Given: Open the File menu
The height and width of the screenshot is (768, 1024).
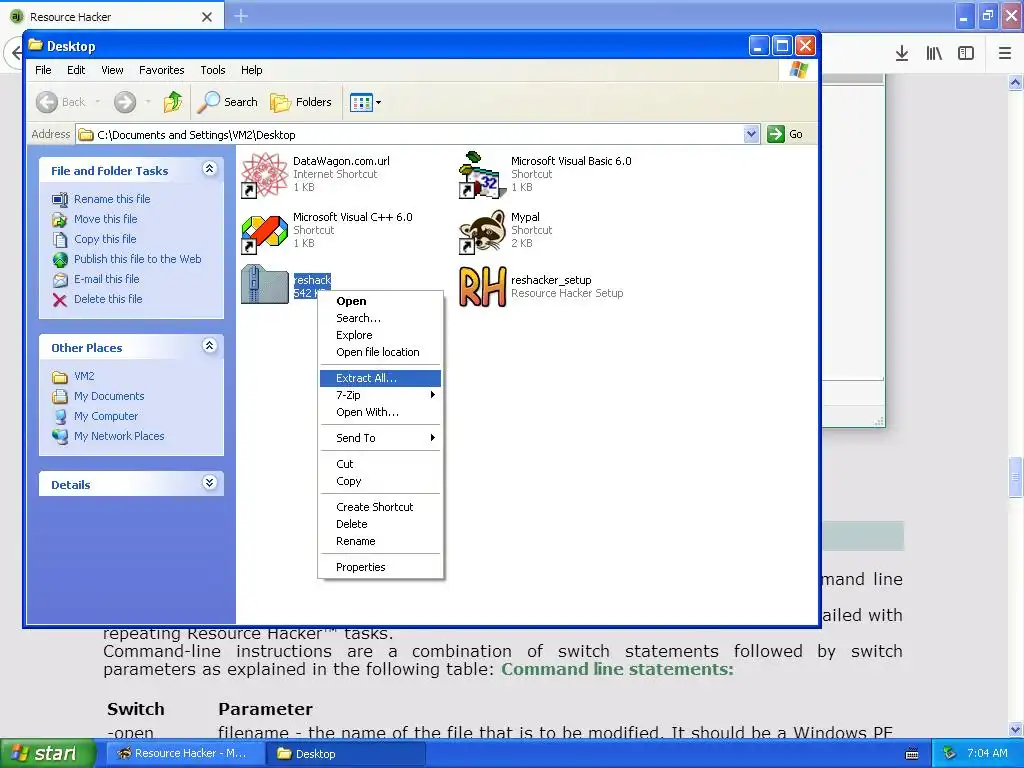Looking at the screenshot, I should coord(43,70).
